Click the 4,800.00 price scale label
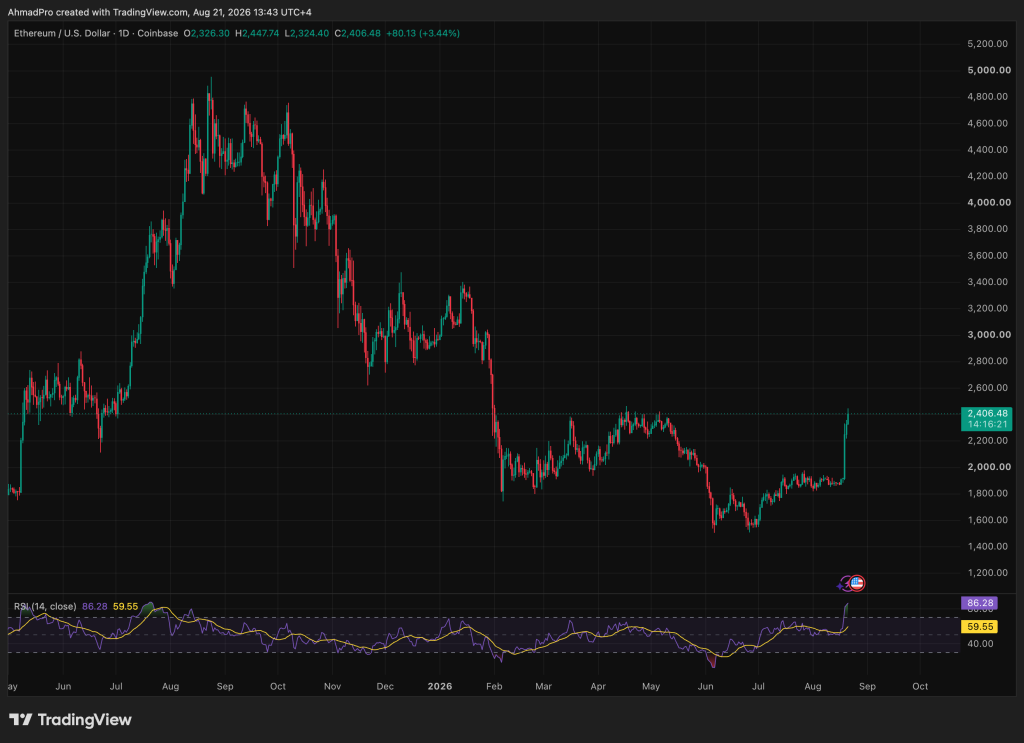 989,97
